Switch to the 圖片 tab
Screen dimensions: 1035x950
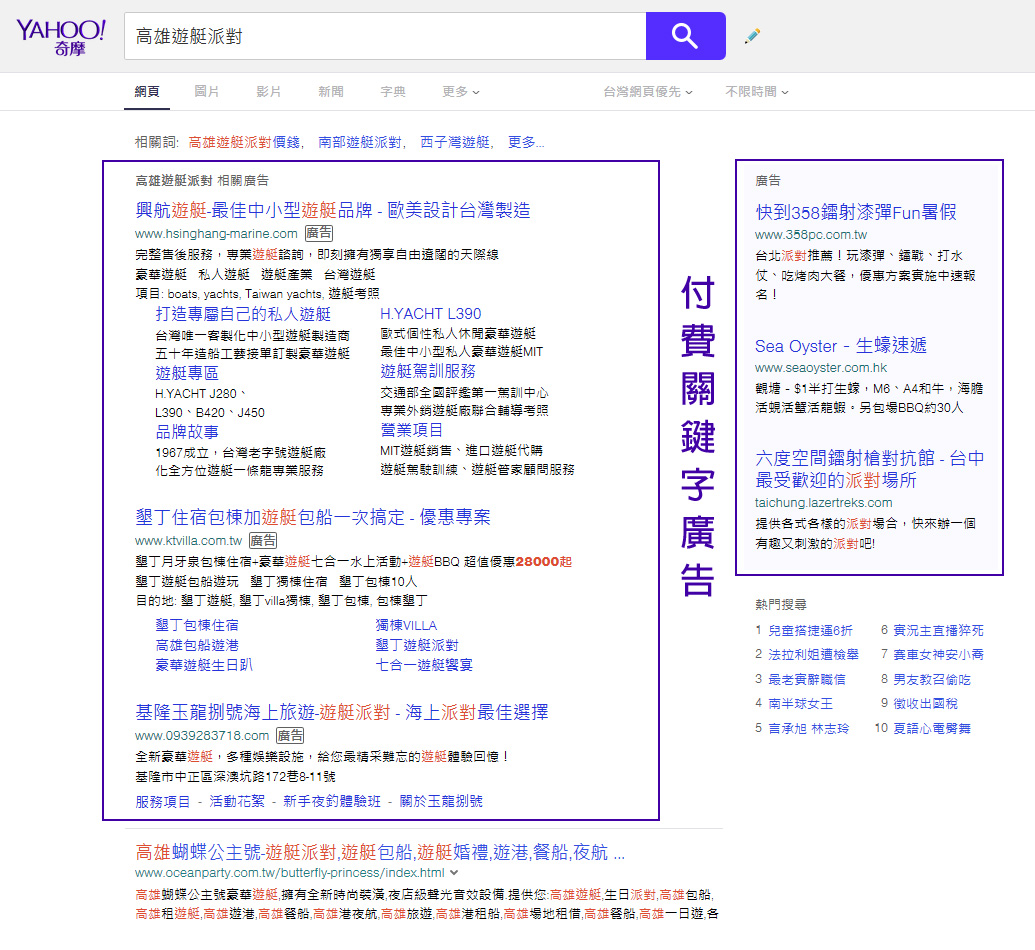[207, 92]
